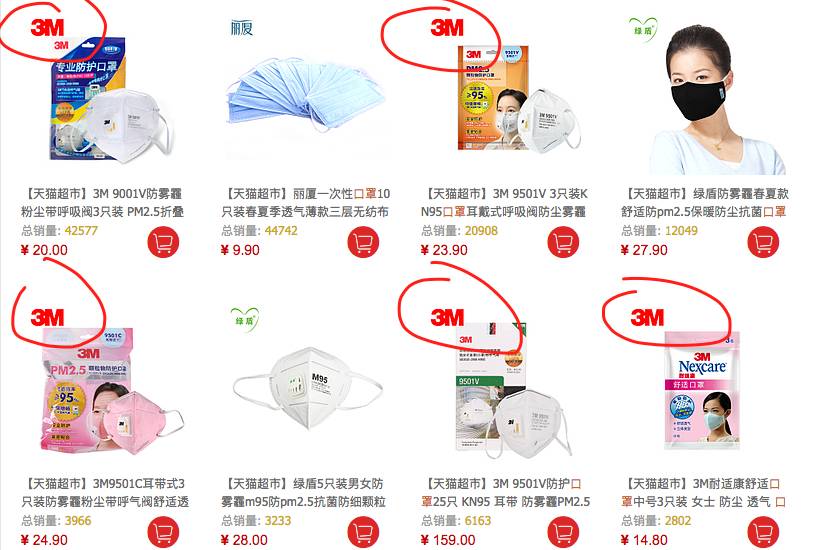Add the ¥159.00 3M 25-pack to cart
Viewport: 838px width, 550px height.
[563, 532]
